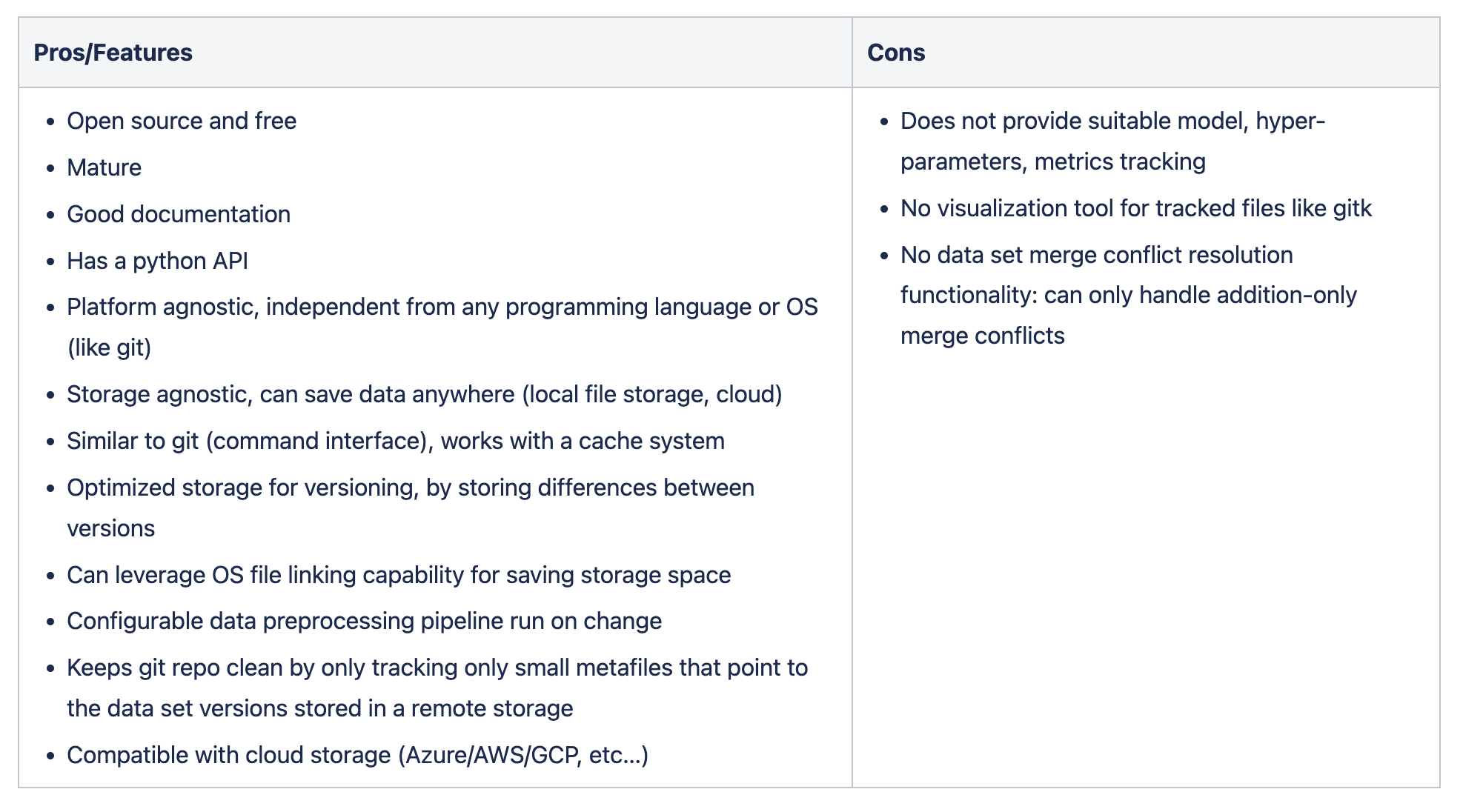Click the Cons column header
The image size is (1463, 812).
click(896, 53)
